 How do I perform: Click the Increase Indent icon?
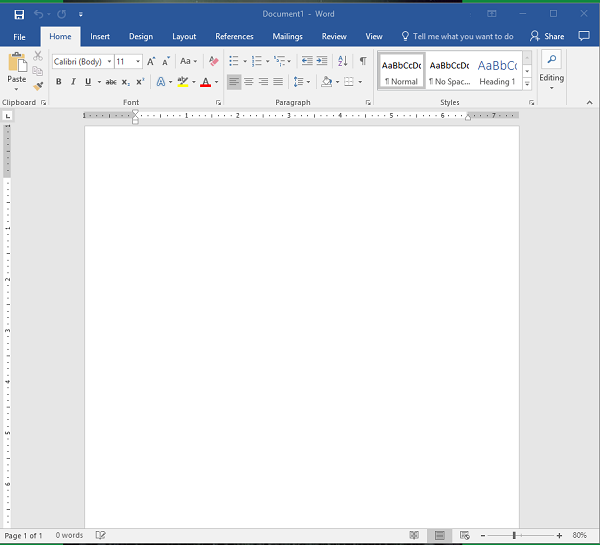click(x=322, y=61)
